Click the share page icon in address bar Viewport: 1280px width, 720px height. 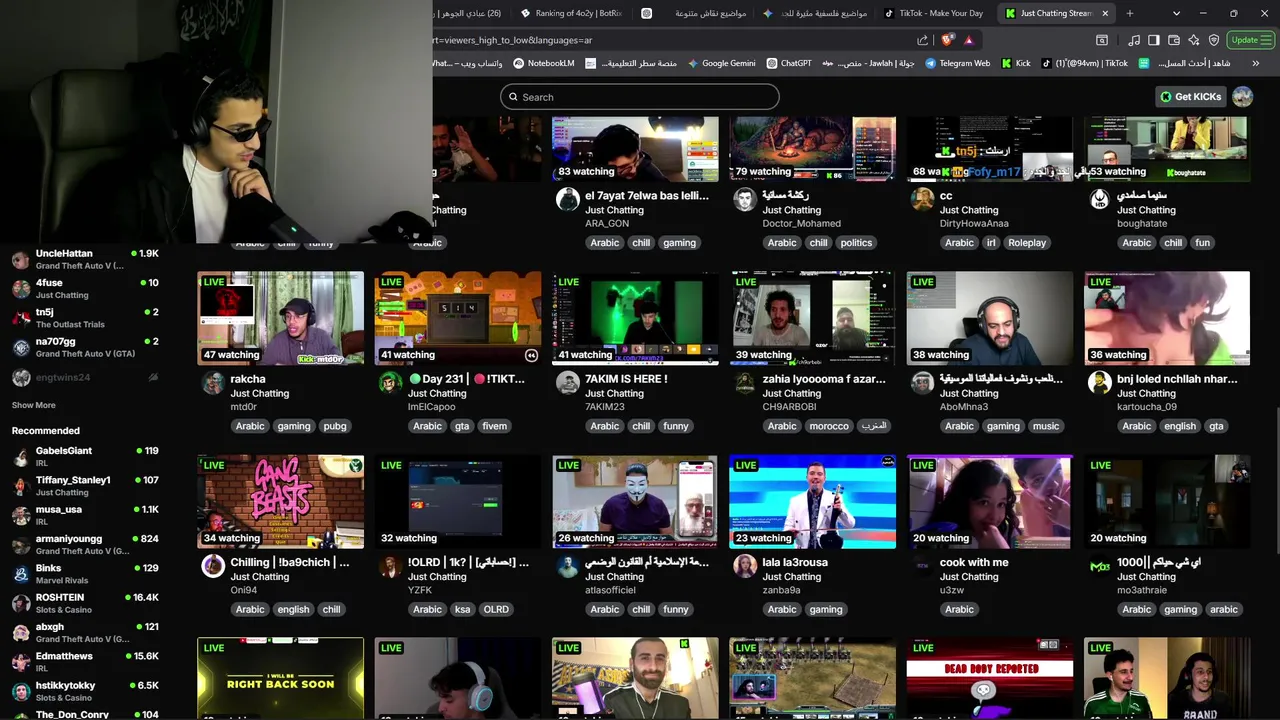(922, 40)
